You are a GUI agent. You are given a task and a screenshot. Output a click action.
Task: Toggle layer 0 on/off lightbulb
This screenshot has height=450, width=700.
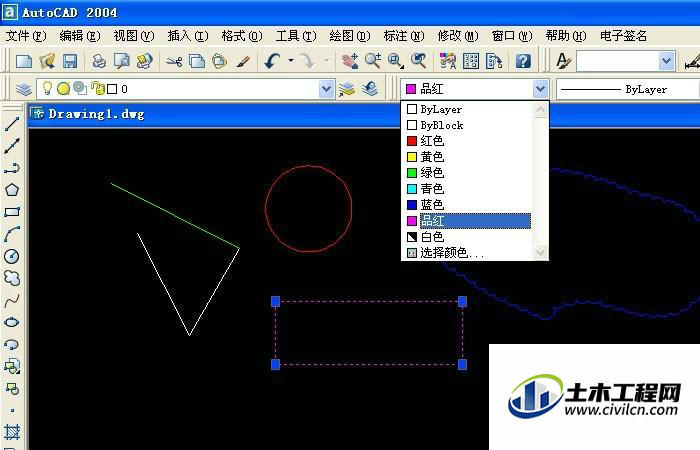click(x=47, y=88)
